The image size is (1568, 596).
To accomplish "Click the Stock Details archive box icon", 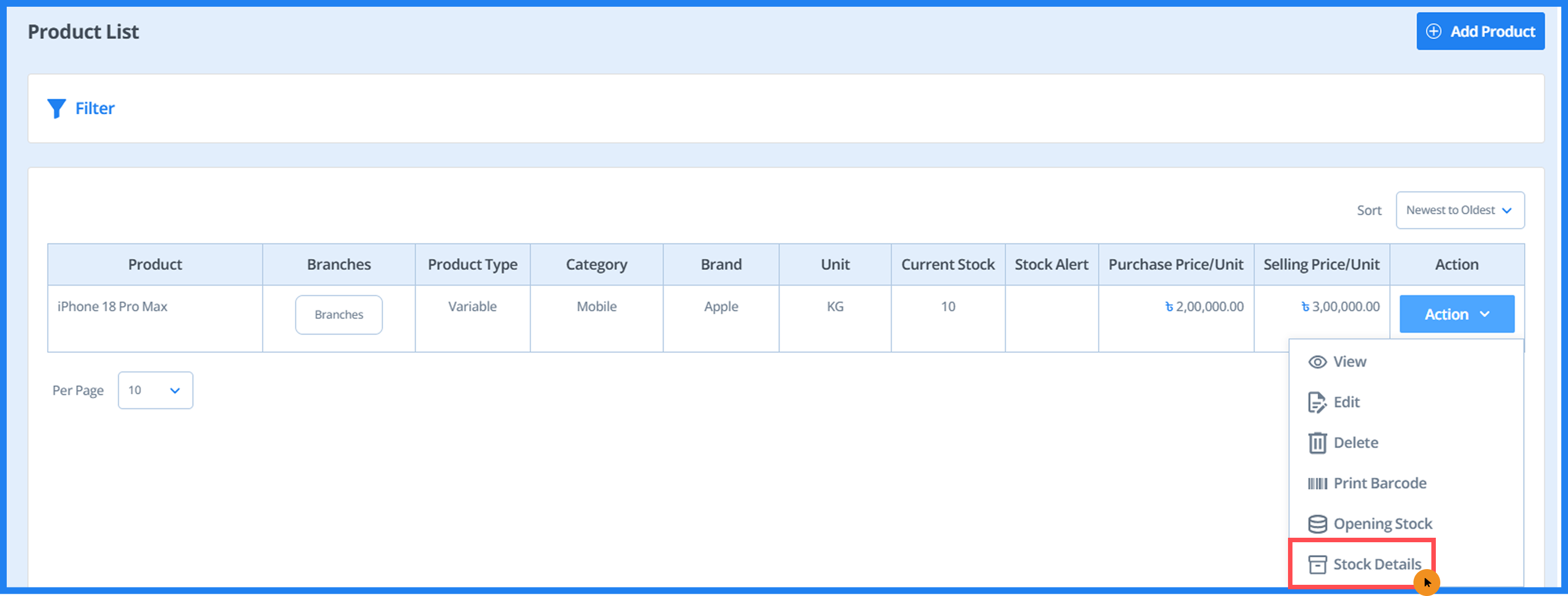I will click(1317, 564).
